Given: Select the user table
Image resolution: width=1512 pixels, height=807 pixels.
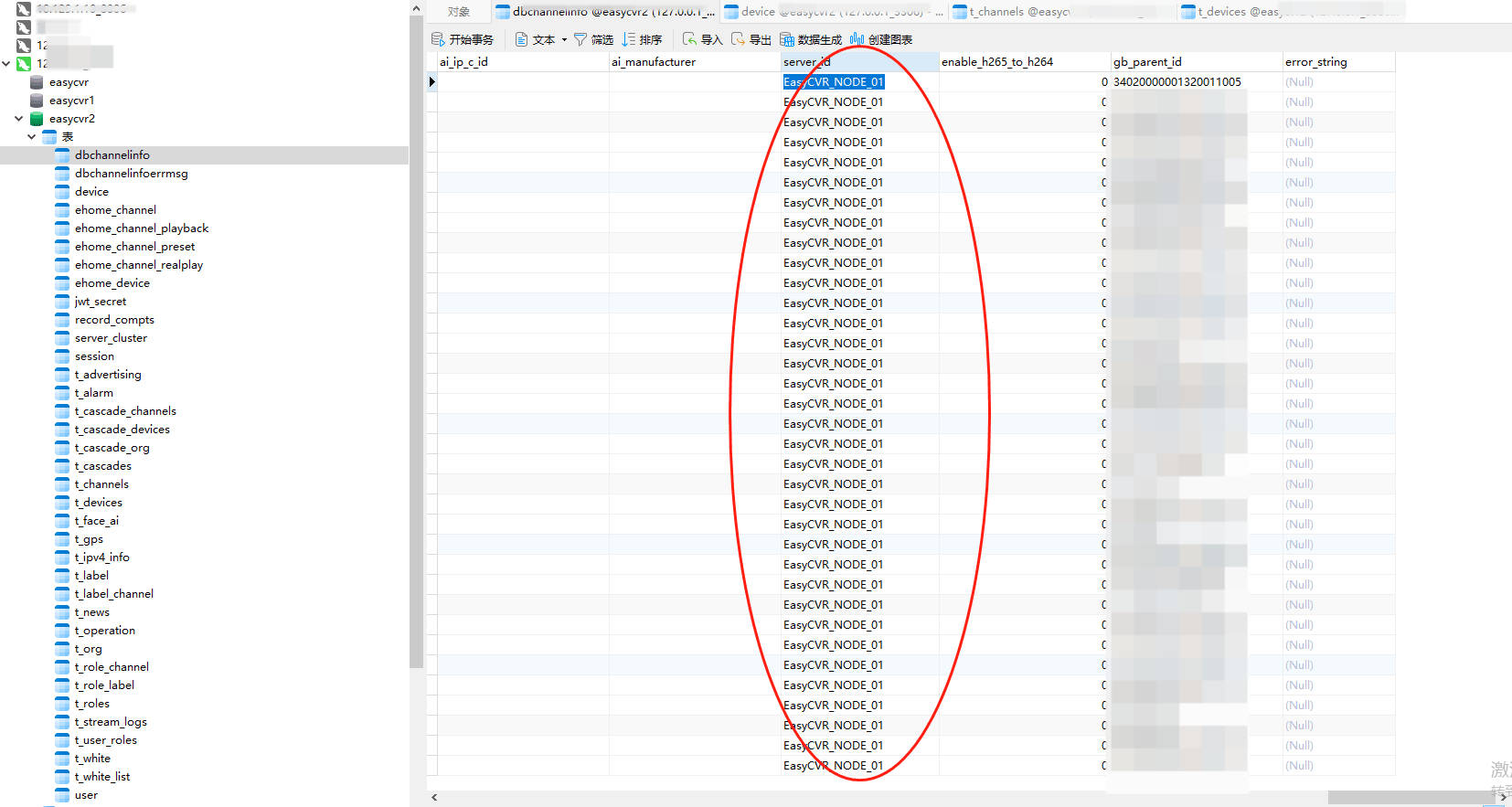Looking at the screenshot, I should tap(86, 795).
